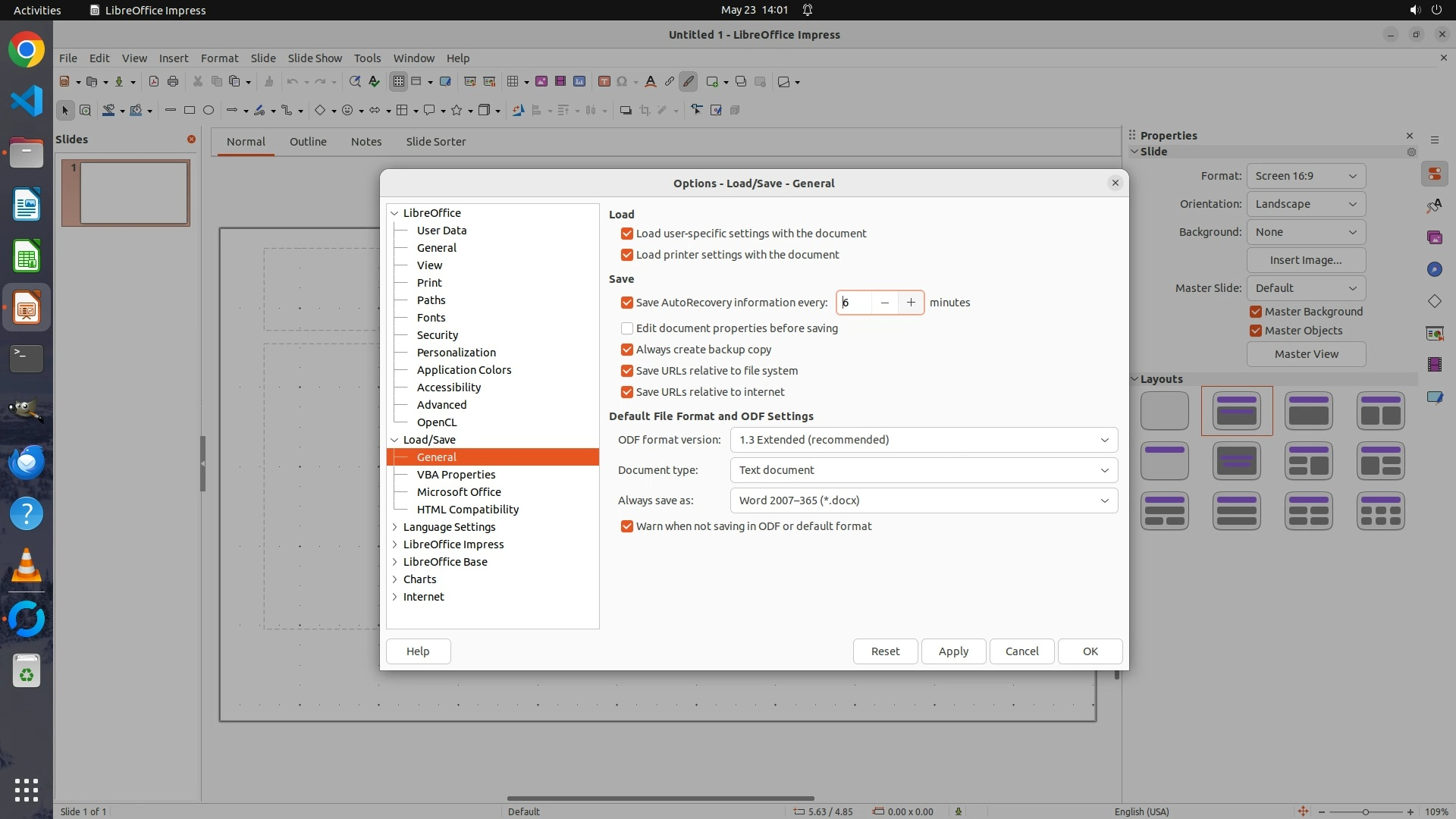Open the Always save as dropdown
The image size is (1456, 819).
coord(923,500)
